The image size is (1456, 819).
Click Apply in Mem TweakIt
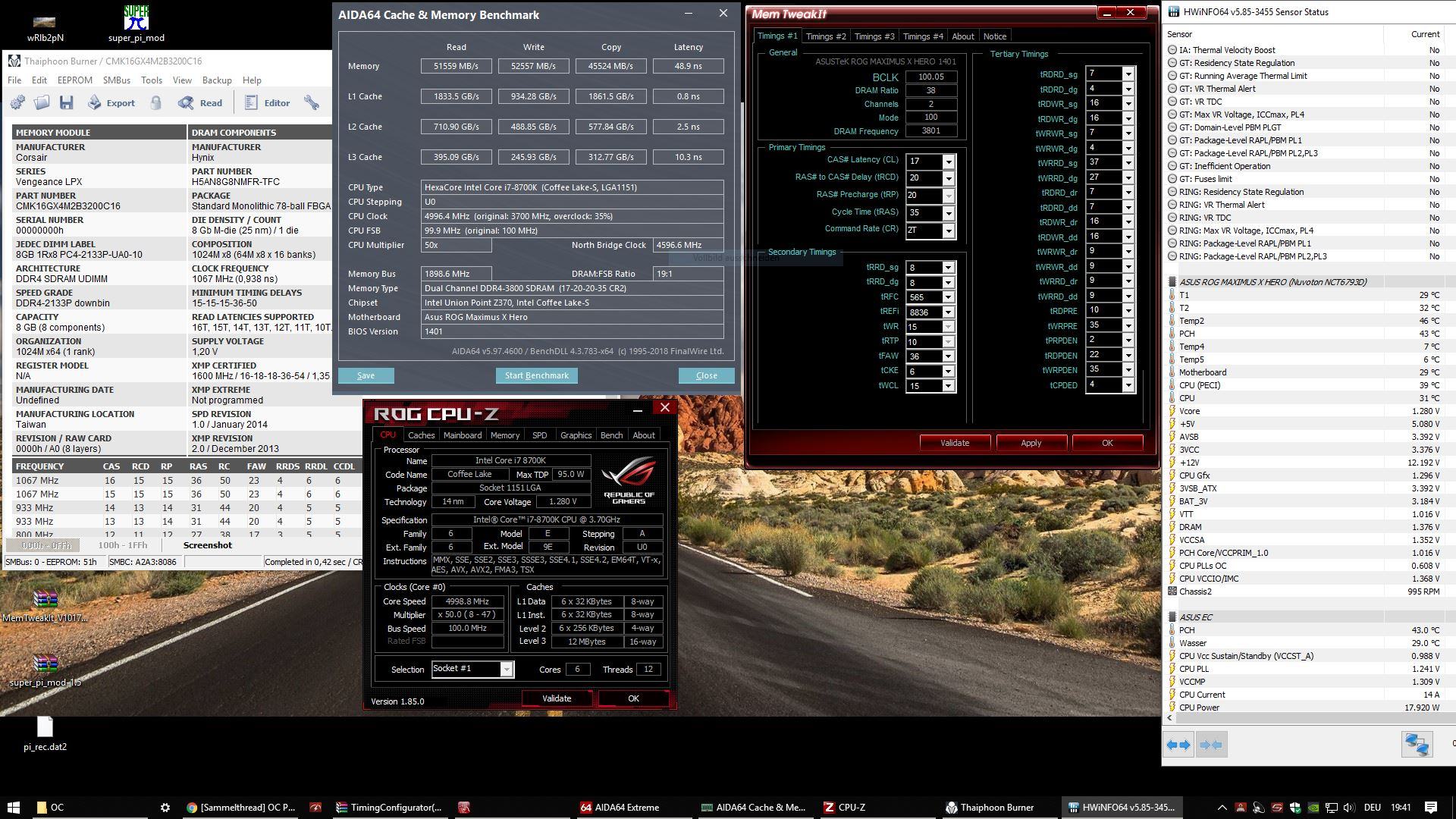point(1031,443)
